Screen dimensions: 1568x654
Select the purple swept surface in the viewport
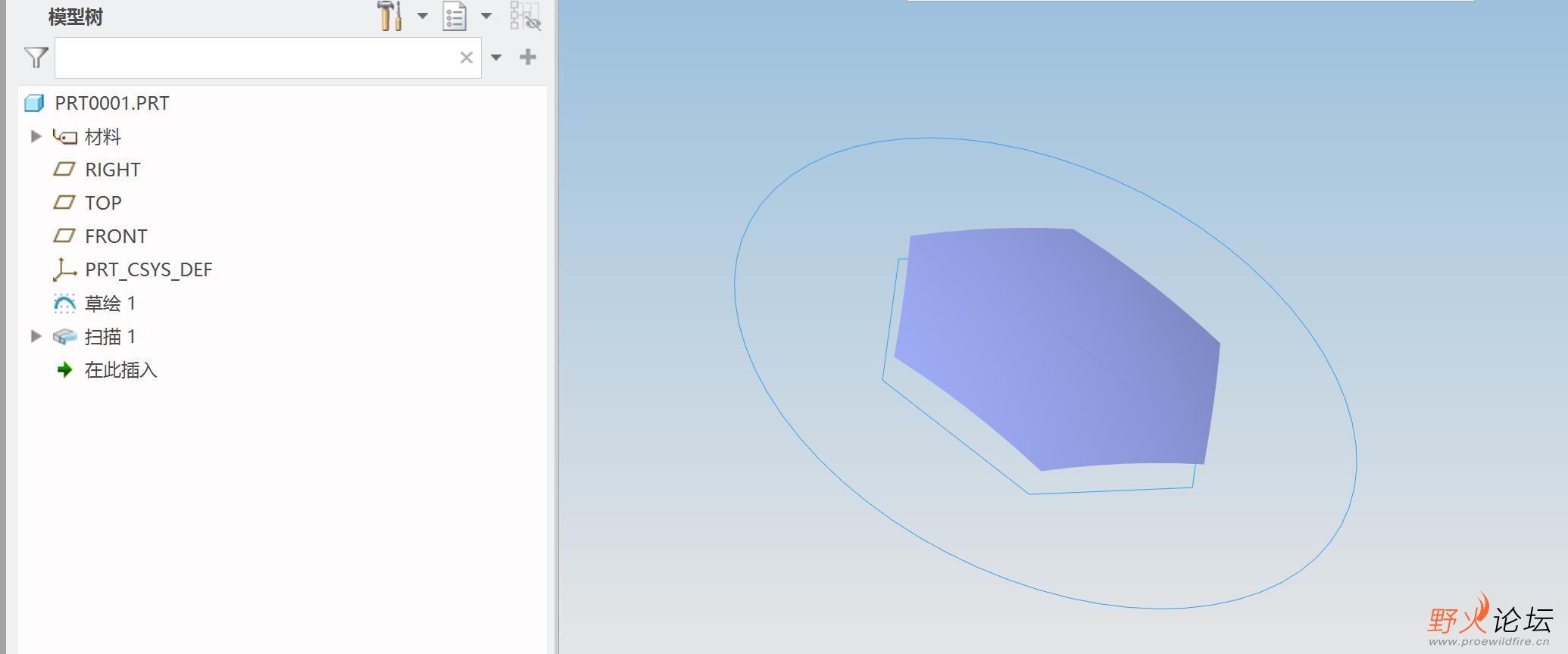[x=1057, y=348]
